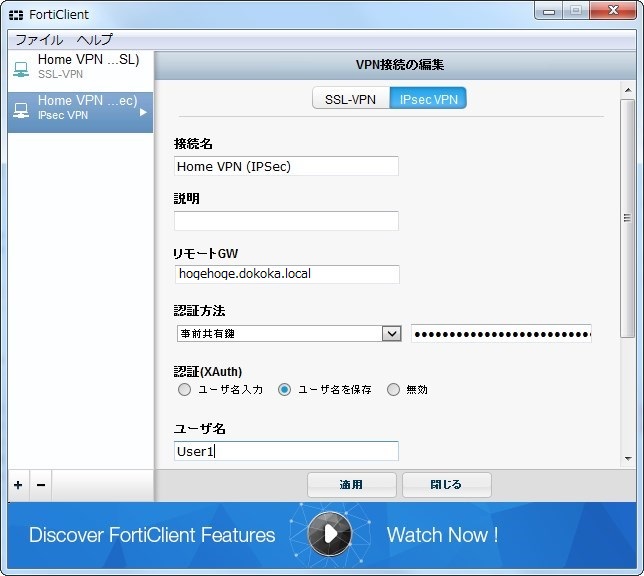644x576 pixels.
Task: Close the FortiClient window
Action: [x=613, y=10]
